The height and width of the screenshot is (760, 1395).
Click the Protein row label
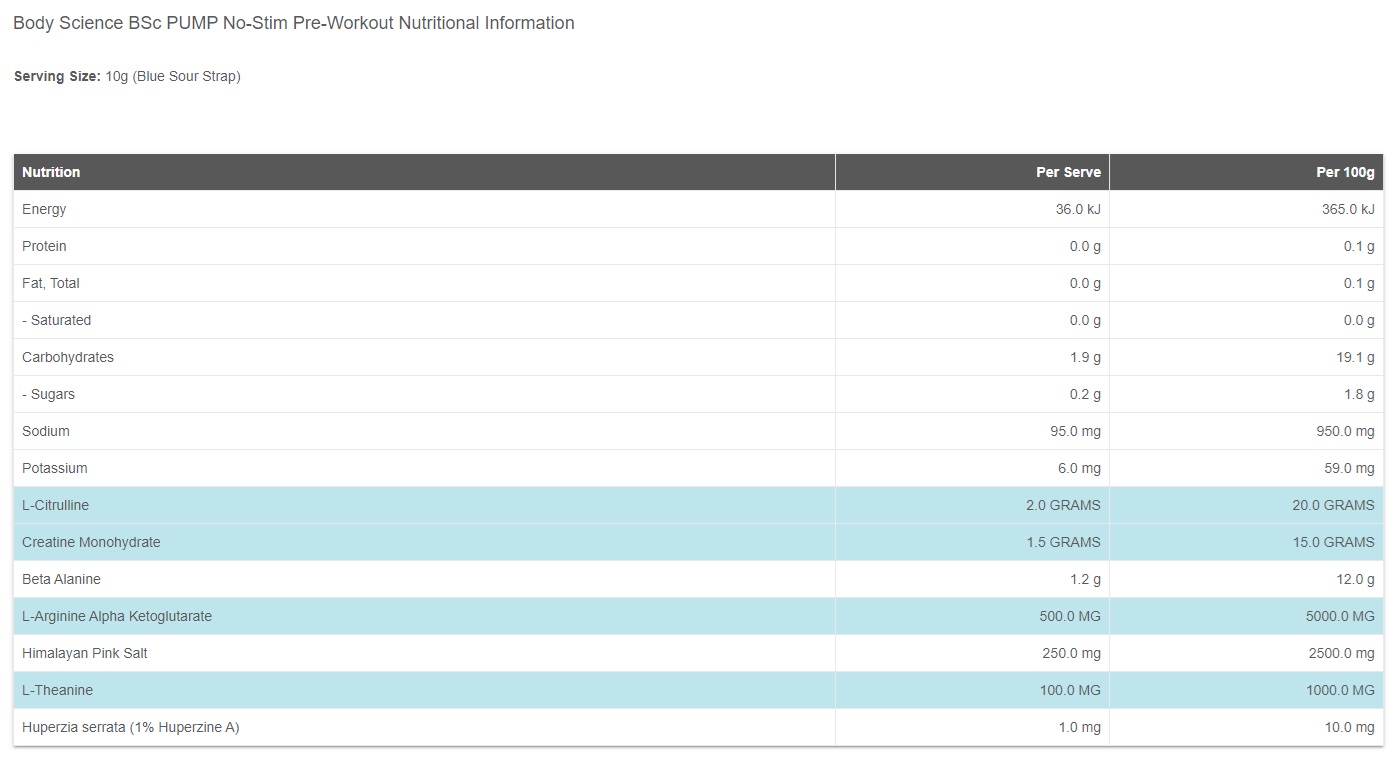44,246
